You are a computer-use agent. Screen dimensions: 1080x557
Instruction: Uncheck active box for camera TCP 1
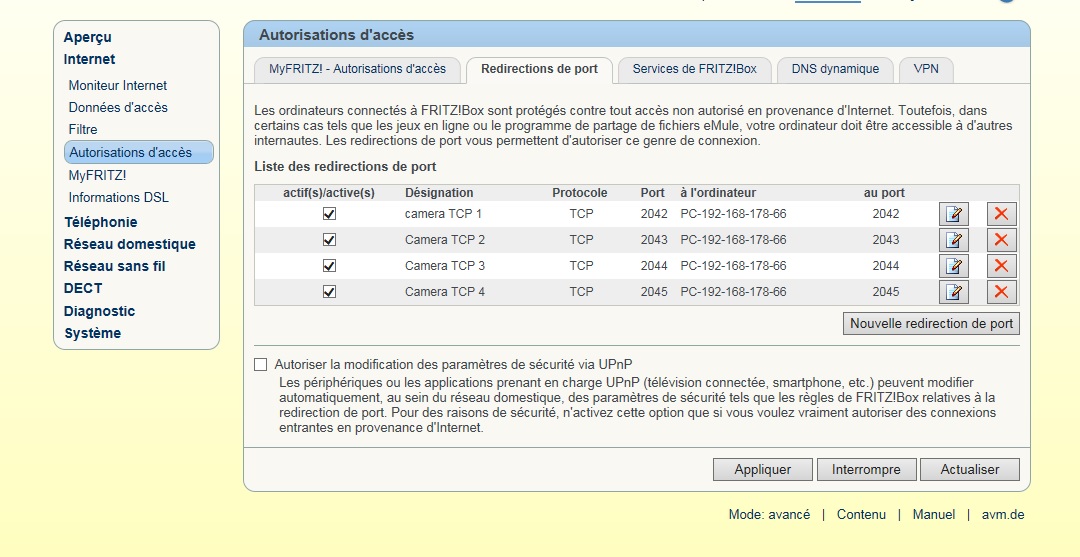329,214
